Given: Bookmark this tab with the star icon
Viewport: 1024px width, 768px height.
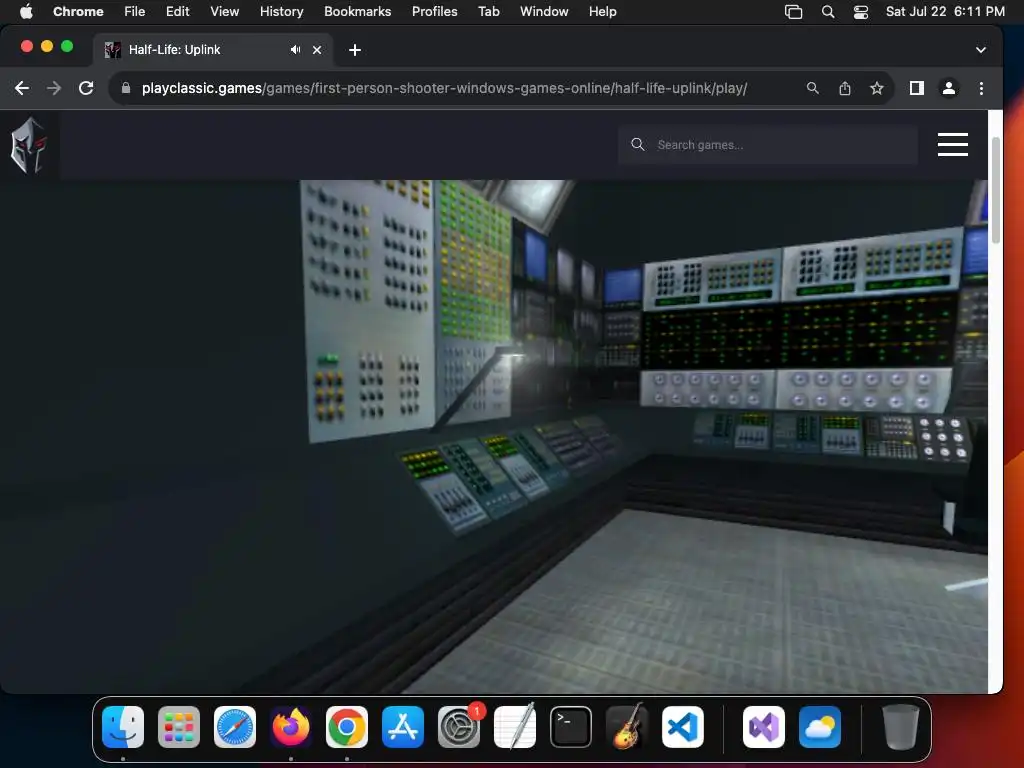Looking at the screenshot, I should click(x=876, y=88).
